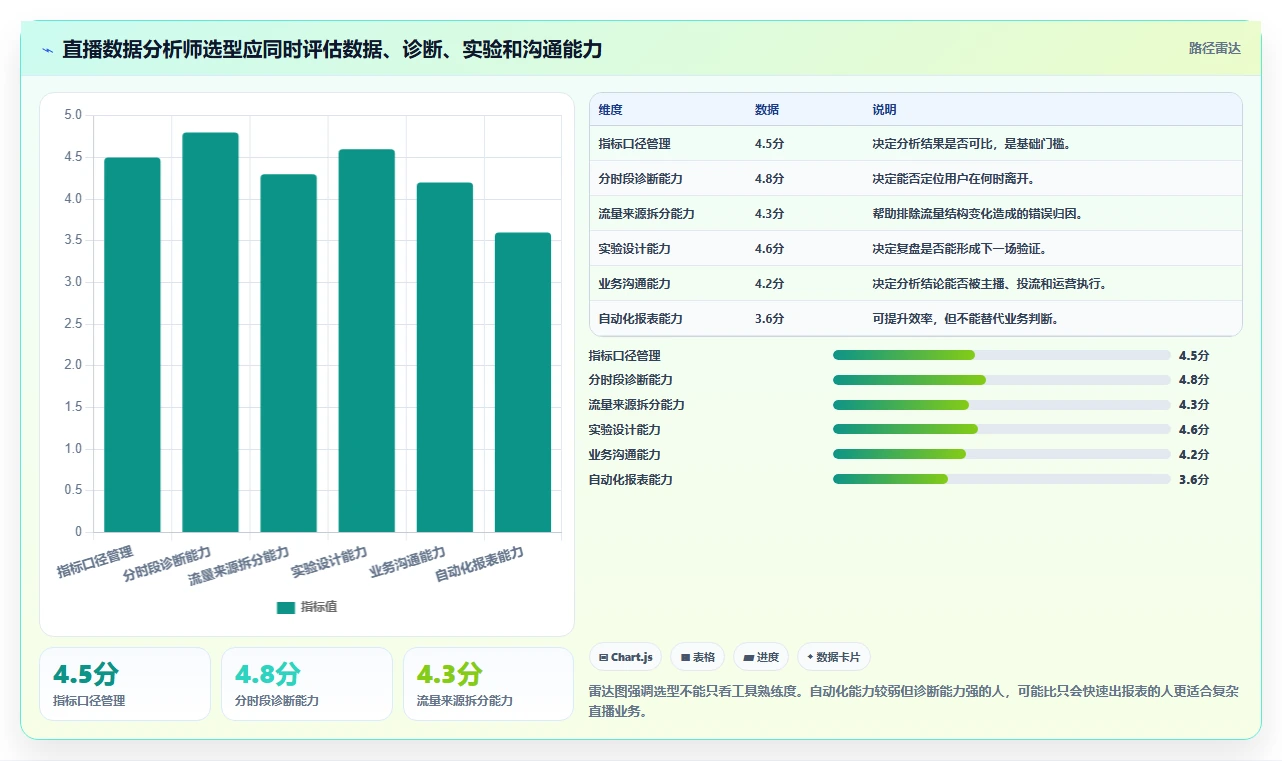Click the 业务沟通能力 bar in chart

pos(445,357)
